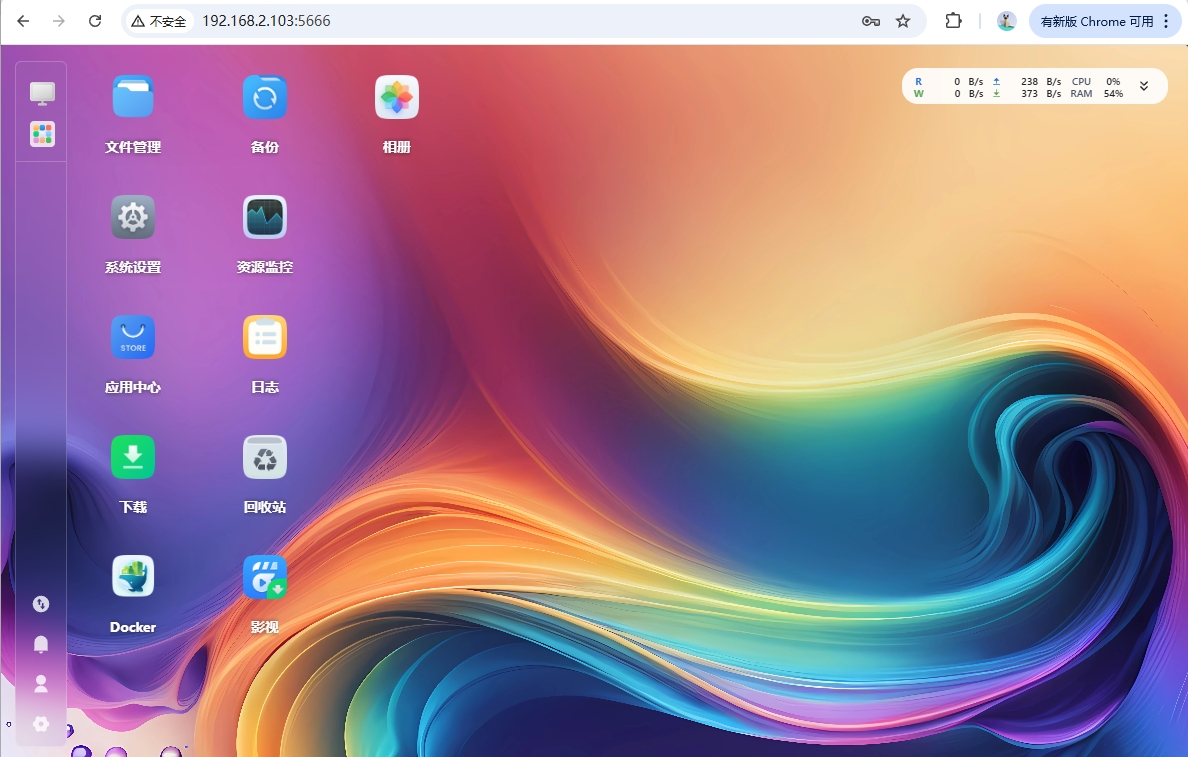Open the 影视 video app
Image resolution: width=1188 pixels, height=757 pixels.
265,578
